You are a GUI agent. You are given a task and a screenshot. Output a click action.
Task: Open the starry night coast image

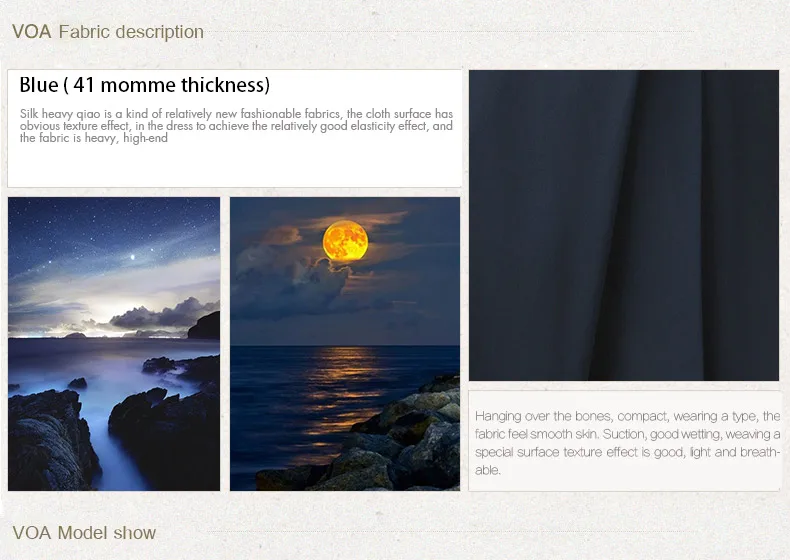[114, 344]
